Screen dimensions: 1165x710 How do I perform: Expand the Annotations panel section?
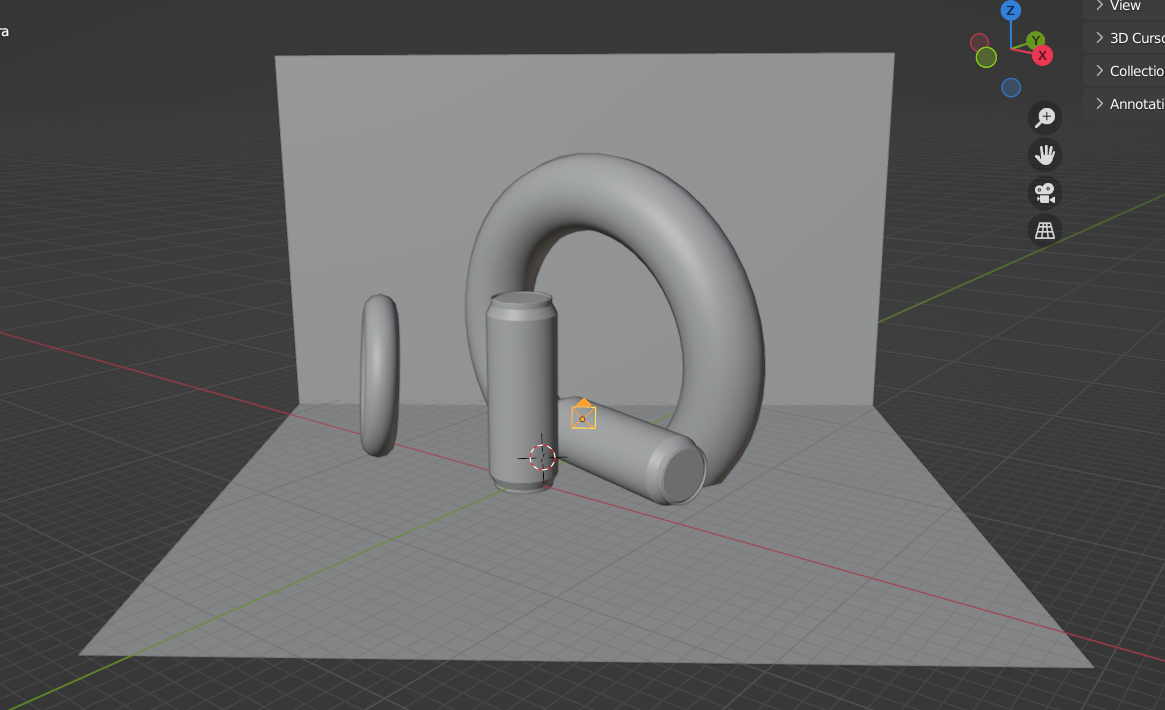point(1130,104)
